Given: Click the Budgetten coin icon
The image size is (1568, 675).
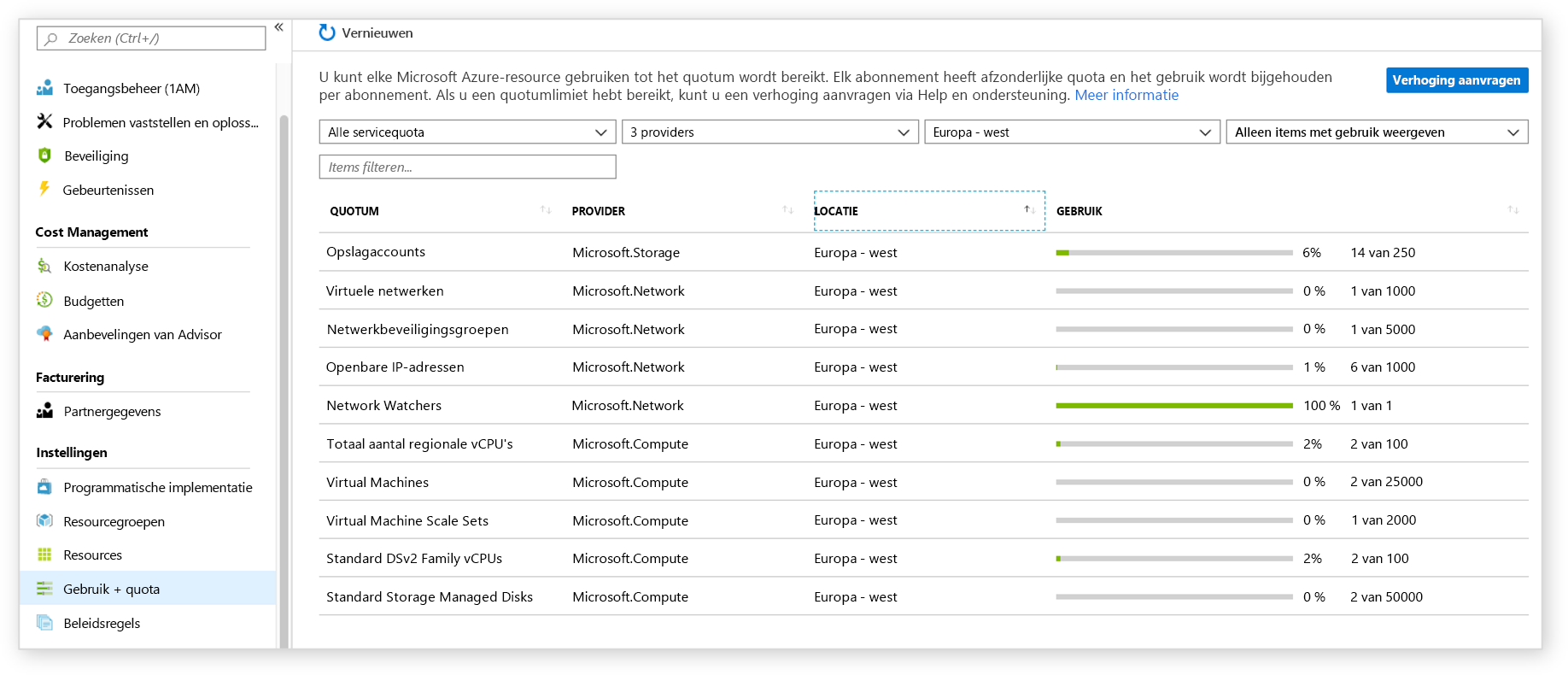Looking at the screenshot, I should tap(44, 300).
